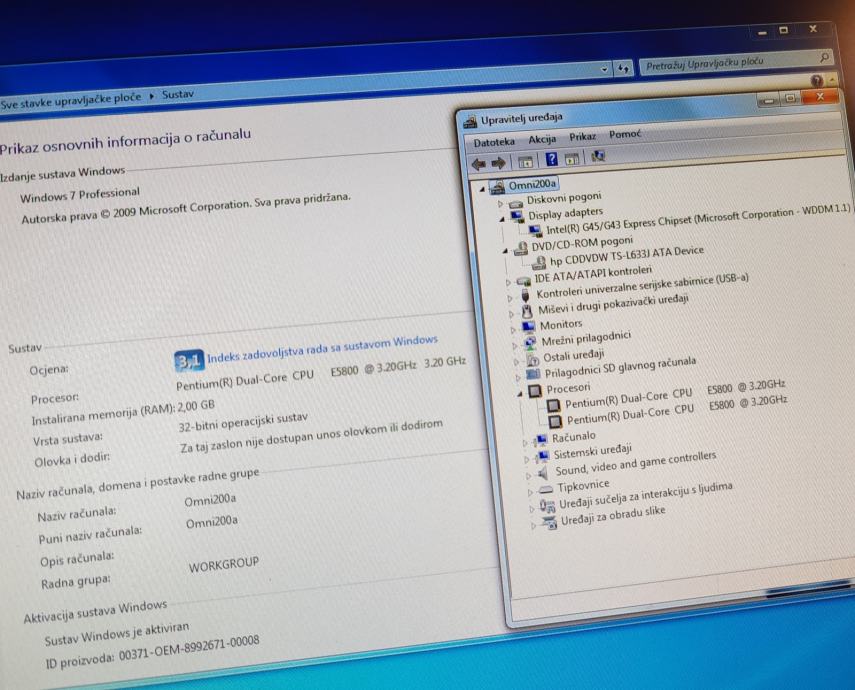Select the USB controllers plug icon
The width and height of the screenshot is (855, 690).
click(x=525, y=296)
